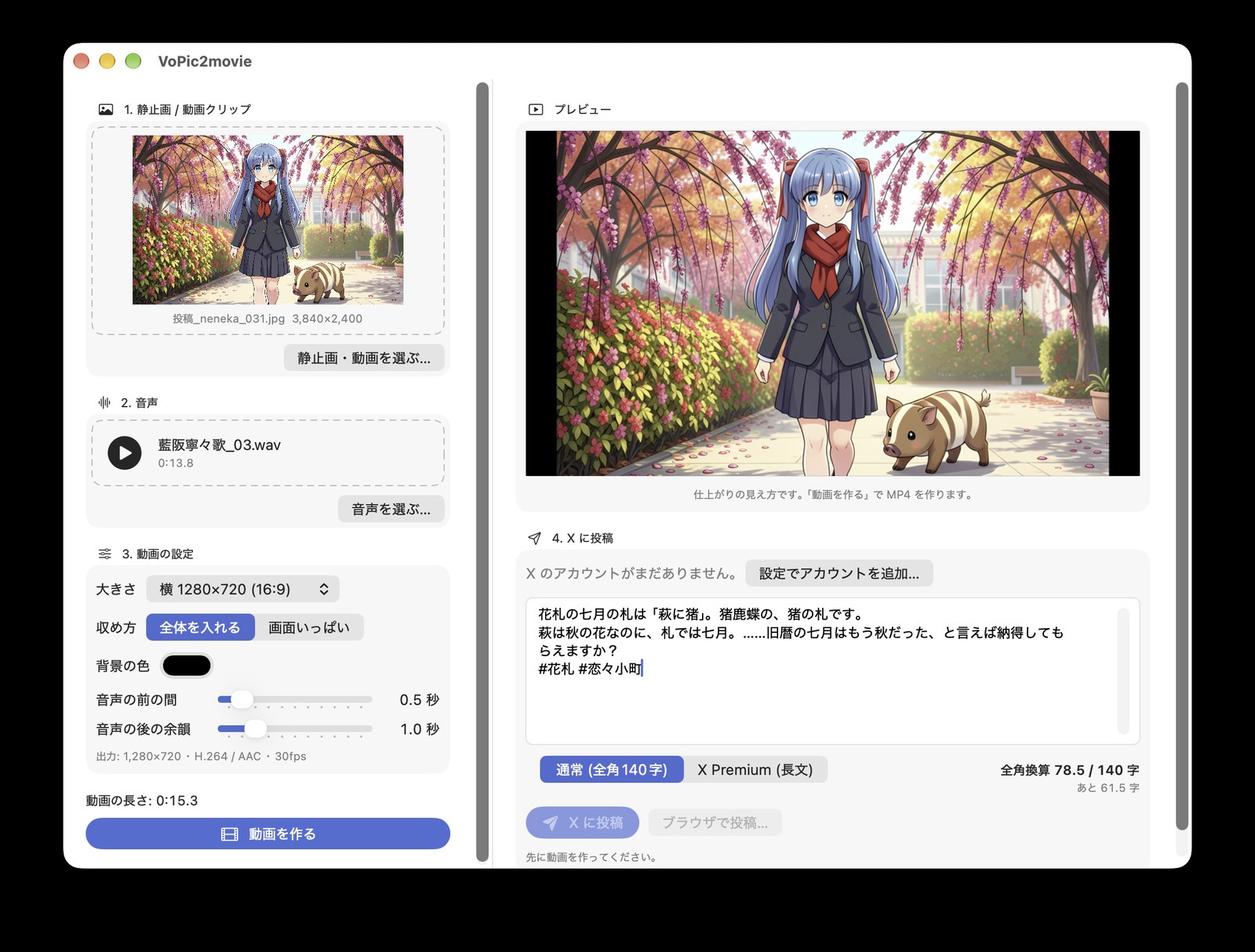Click the audio waveform icon beside 音声
Image resolution: width=1255 pixels, height=952 pixels.
pyautogui.click(x=104, y=402)
